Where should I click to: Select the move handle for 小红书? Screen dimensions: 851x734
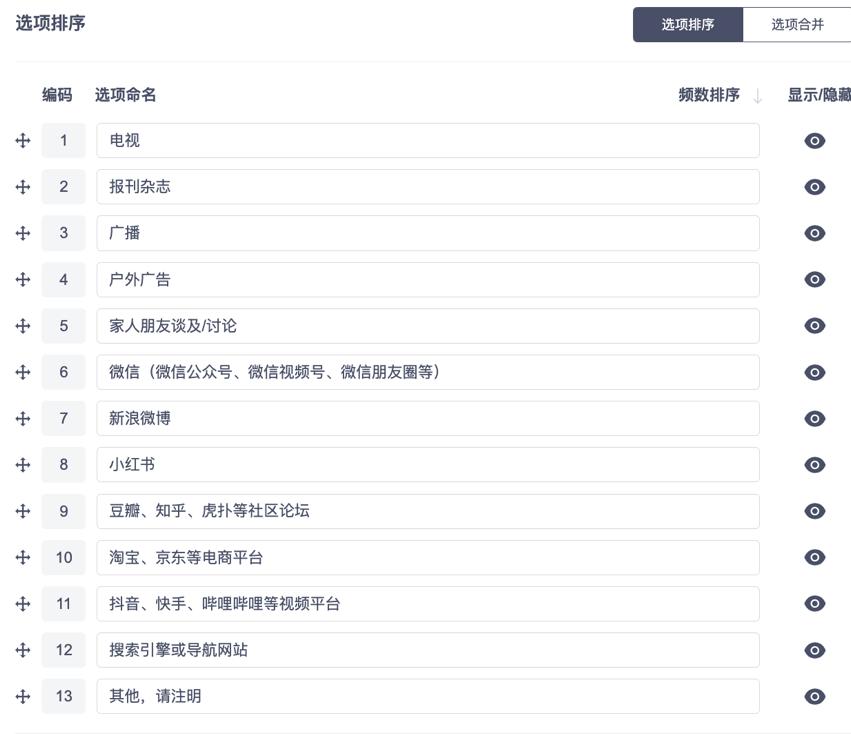click(x=22, y=464)
